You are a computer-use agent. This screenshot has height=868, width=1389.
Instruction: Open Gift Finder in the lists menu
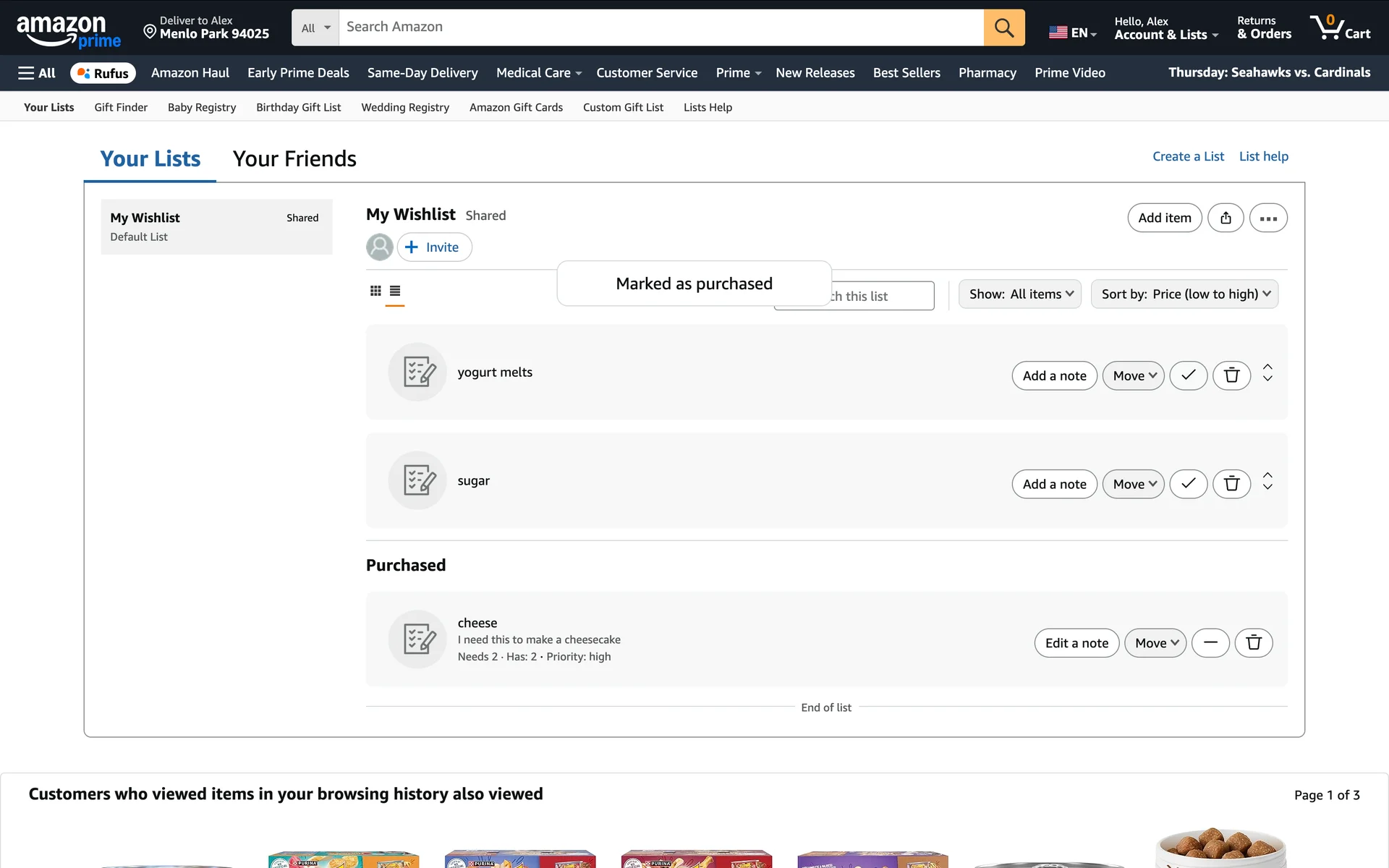(121, 107)
